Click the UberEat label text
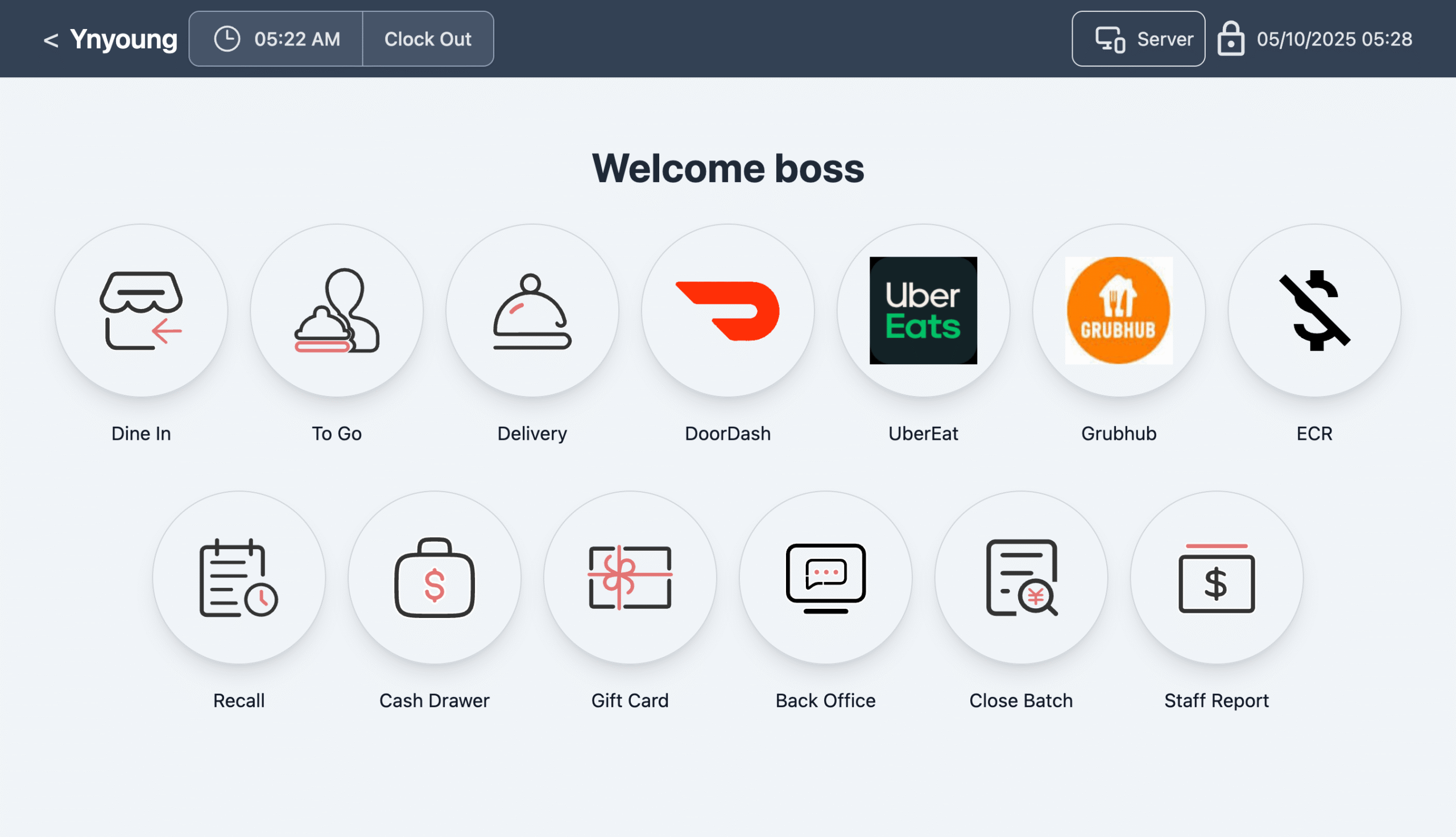 tap(923, 434)
